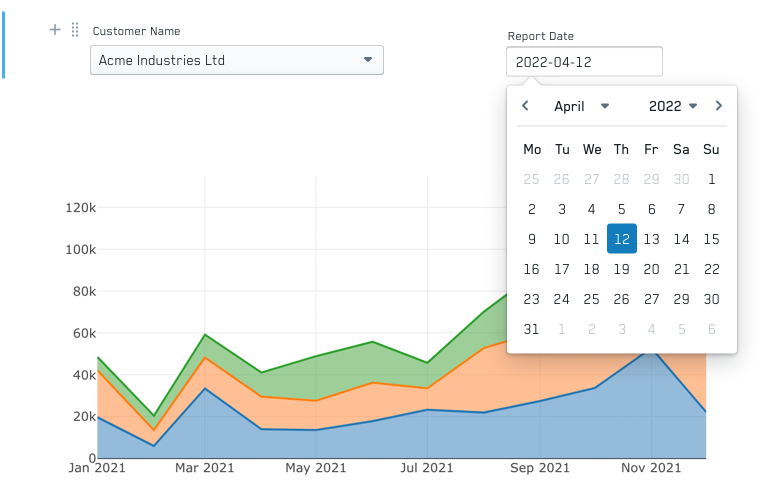Open the 2022 year dropdown
Image resolution: width=768 pixels, height=500 pixels.
pyautogui.click(x=672, y=106)
